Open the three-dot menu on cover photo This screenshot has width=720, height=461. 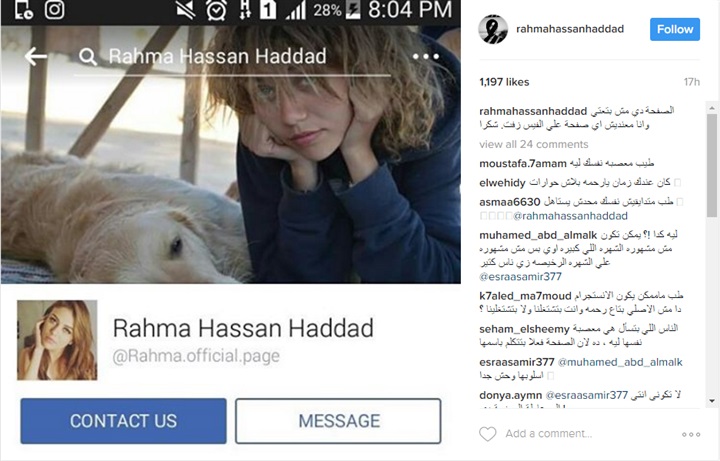pyautogui.click(x=426, y=56)
